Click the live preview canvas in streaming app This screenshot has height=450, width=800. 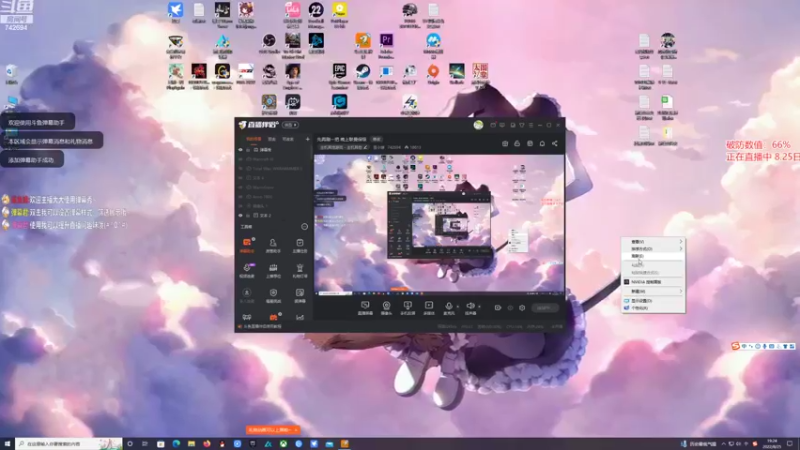[439, 224]
